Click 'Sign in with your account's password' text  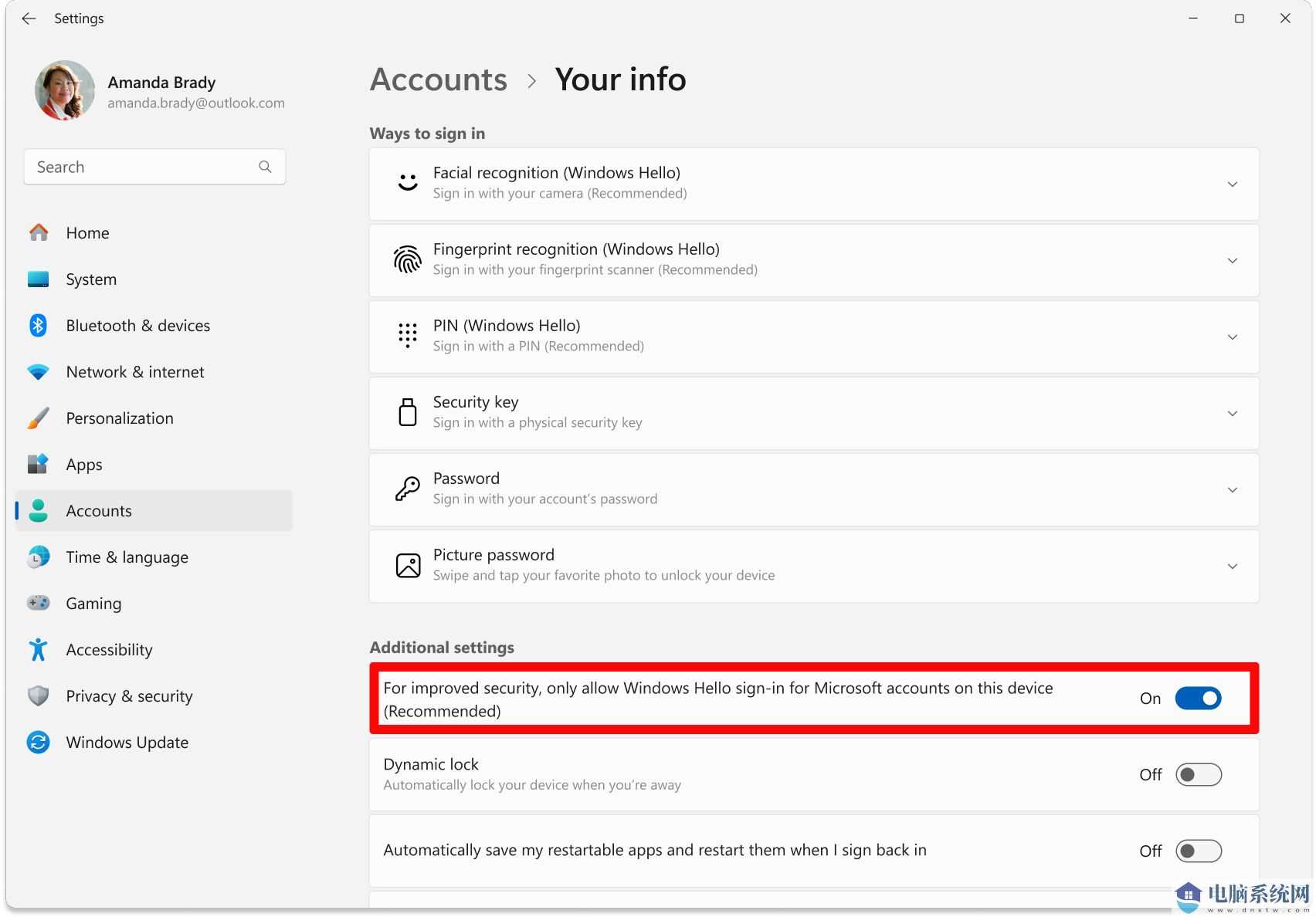(x=545, y=499)
